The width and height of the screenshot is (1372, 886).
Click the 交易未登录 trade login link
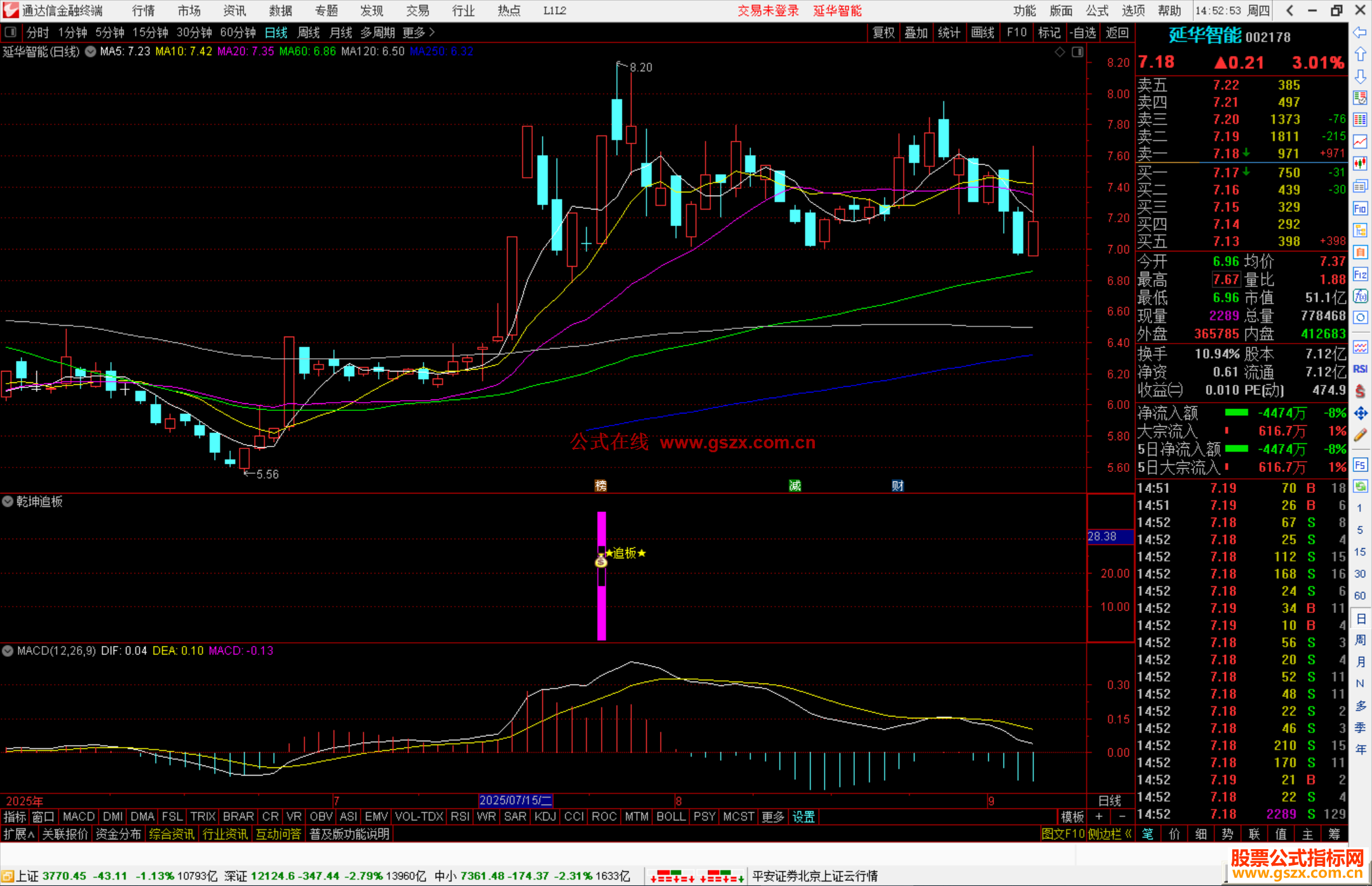(x=768, y=11)
